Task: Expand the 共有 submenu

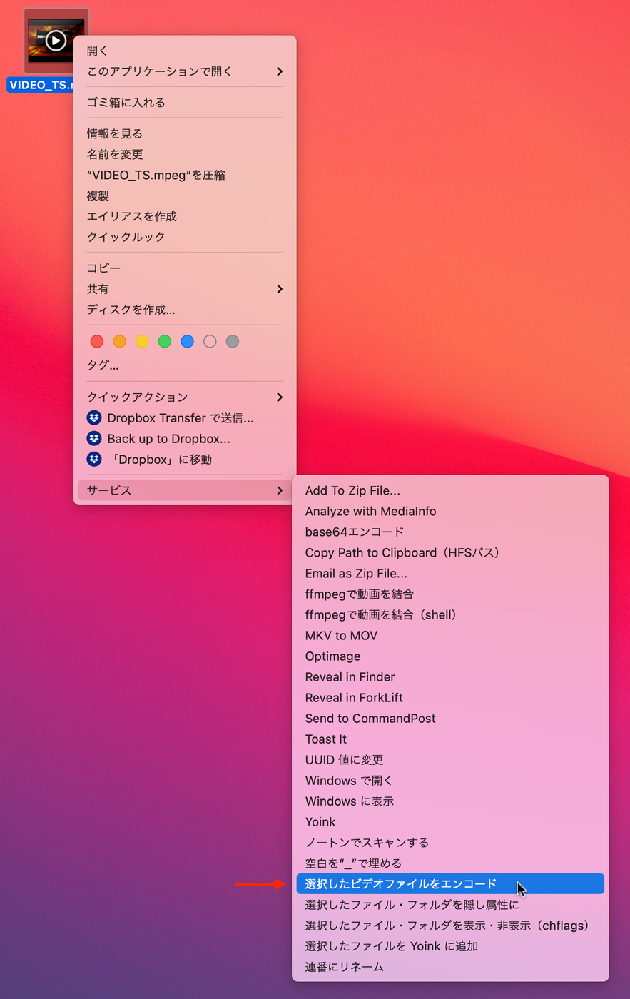Action: tap(185, 289)
